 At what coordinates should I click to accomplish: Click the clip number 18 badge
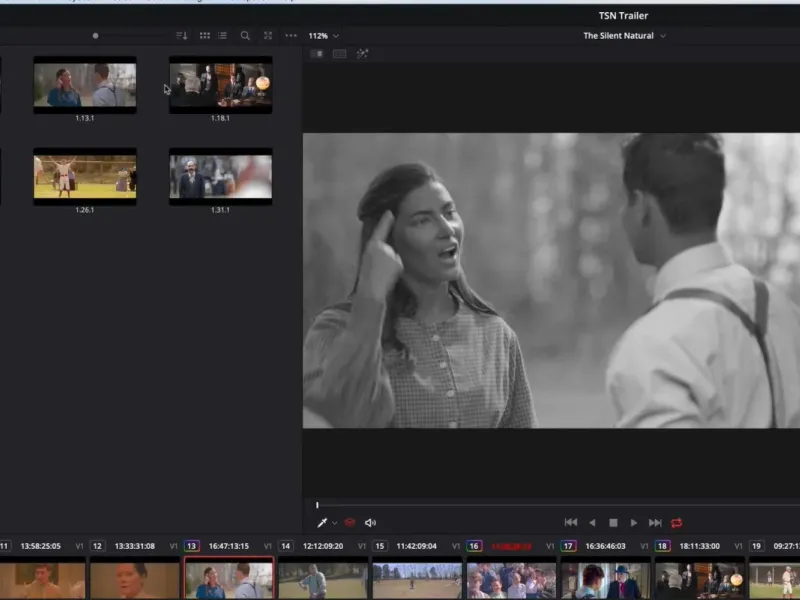pos(662,546)
